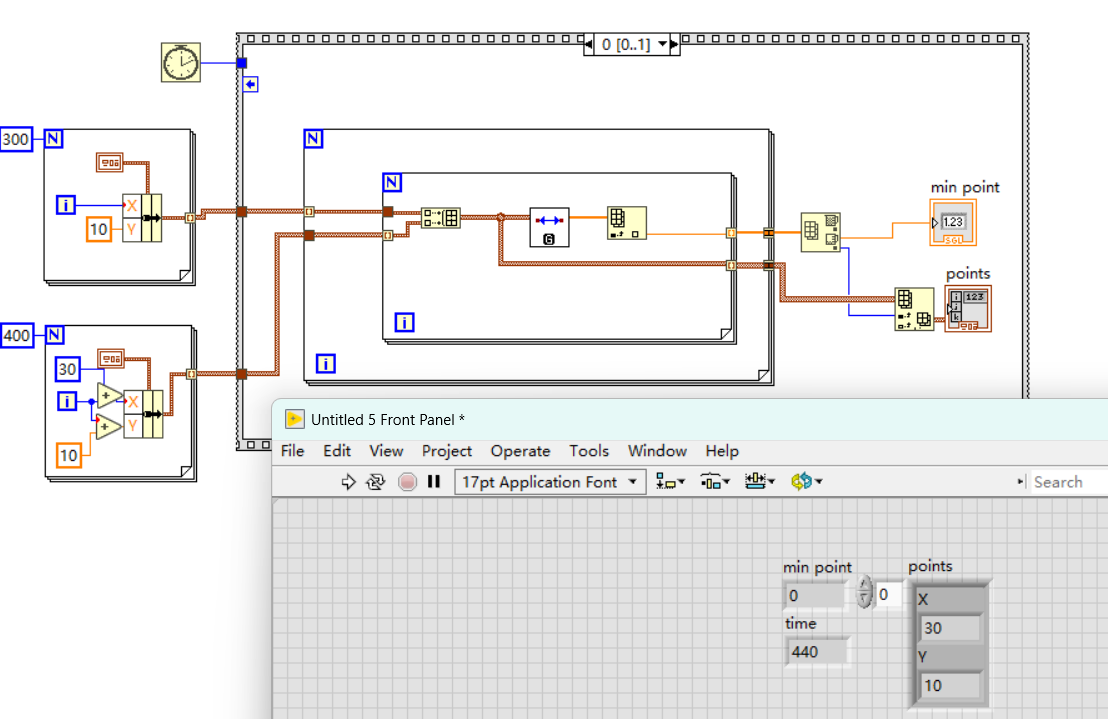Click the min point indicator terminal
The width and height of the screenshot is (1108, 719).
click(953, 222)
